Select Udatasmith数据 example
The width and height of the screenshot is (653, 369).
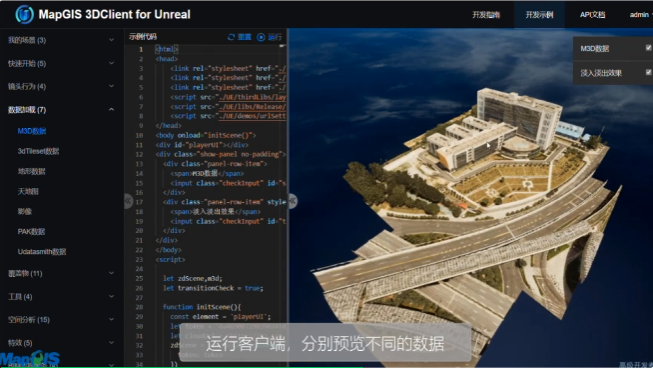[x=42, y=252]
